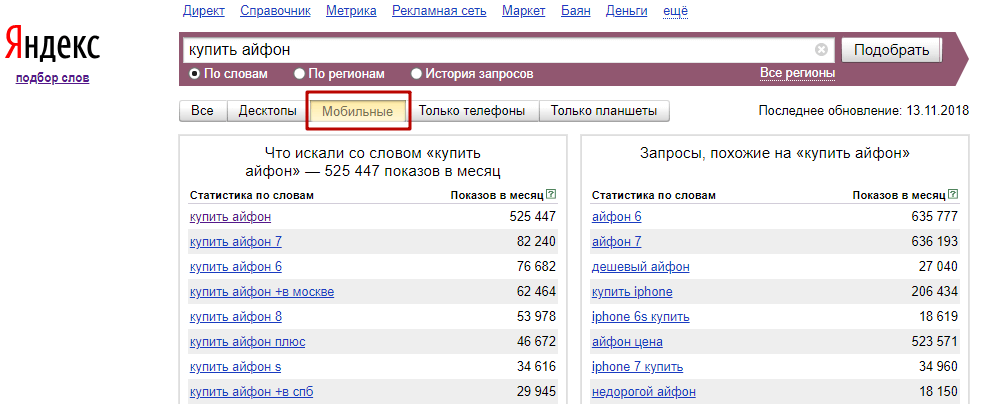
Task: Open the "дешевый айфон" similar query link
Action: point(640,266)
